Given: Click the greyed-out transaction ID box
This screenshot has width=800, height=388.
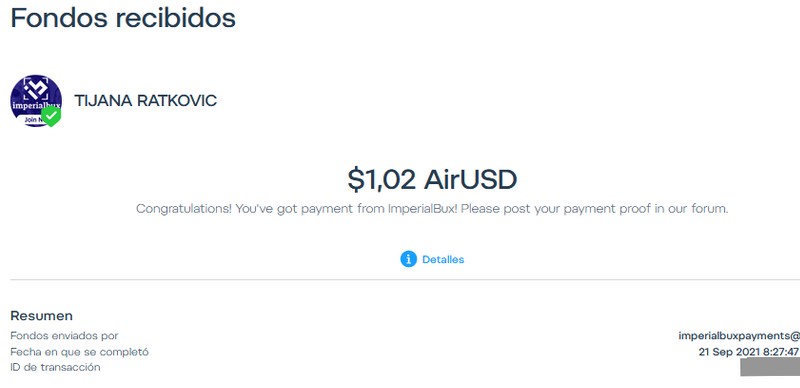Looking at the screenshot, I should click(x=770, y=367).
